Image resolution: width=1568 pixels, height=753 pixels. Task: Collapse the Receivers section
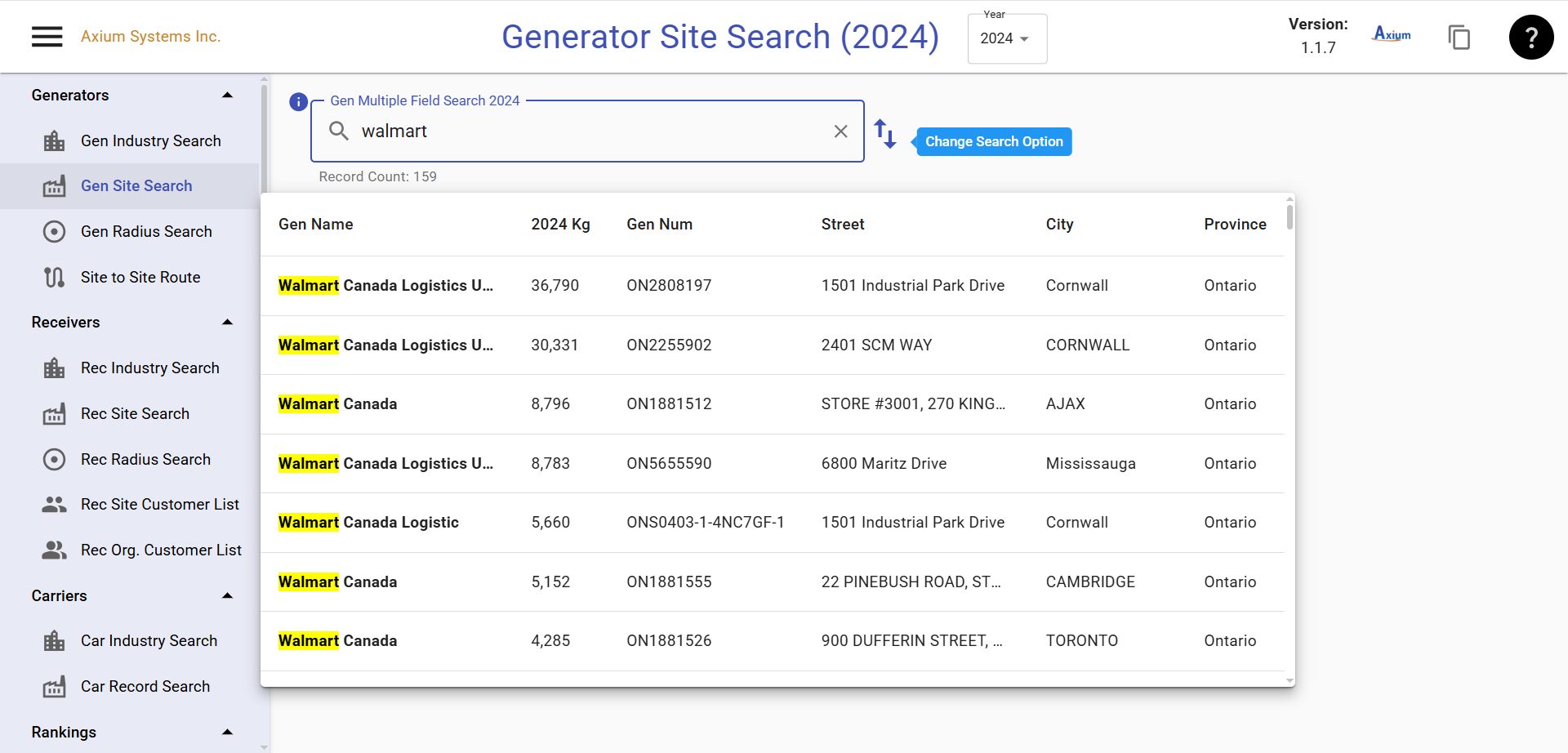[x=228, y=323]
